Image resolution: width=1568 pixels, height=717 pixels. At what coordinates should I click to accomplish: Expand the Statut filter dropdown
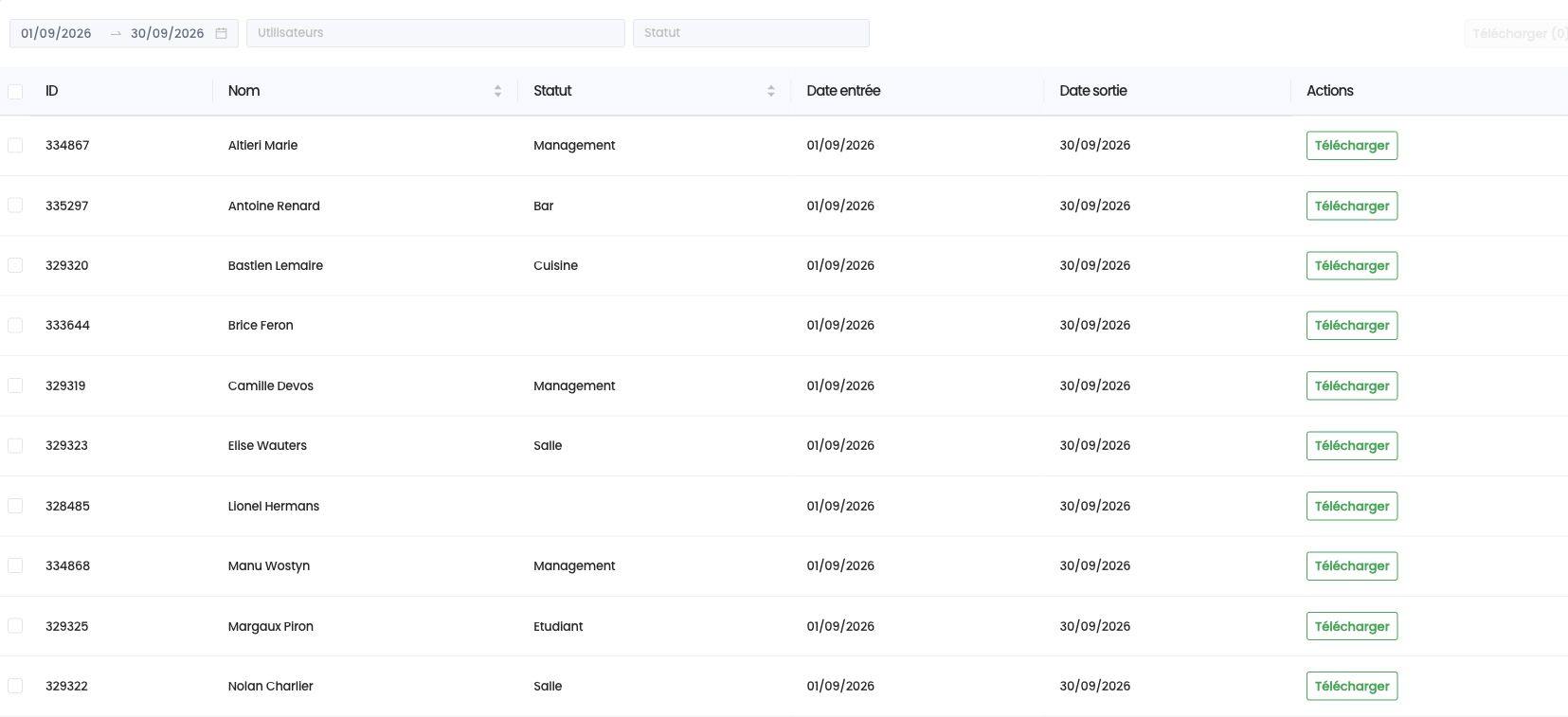click(751, 33)
